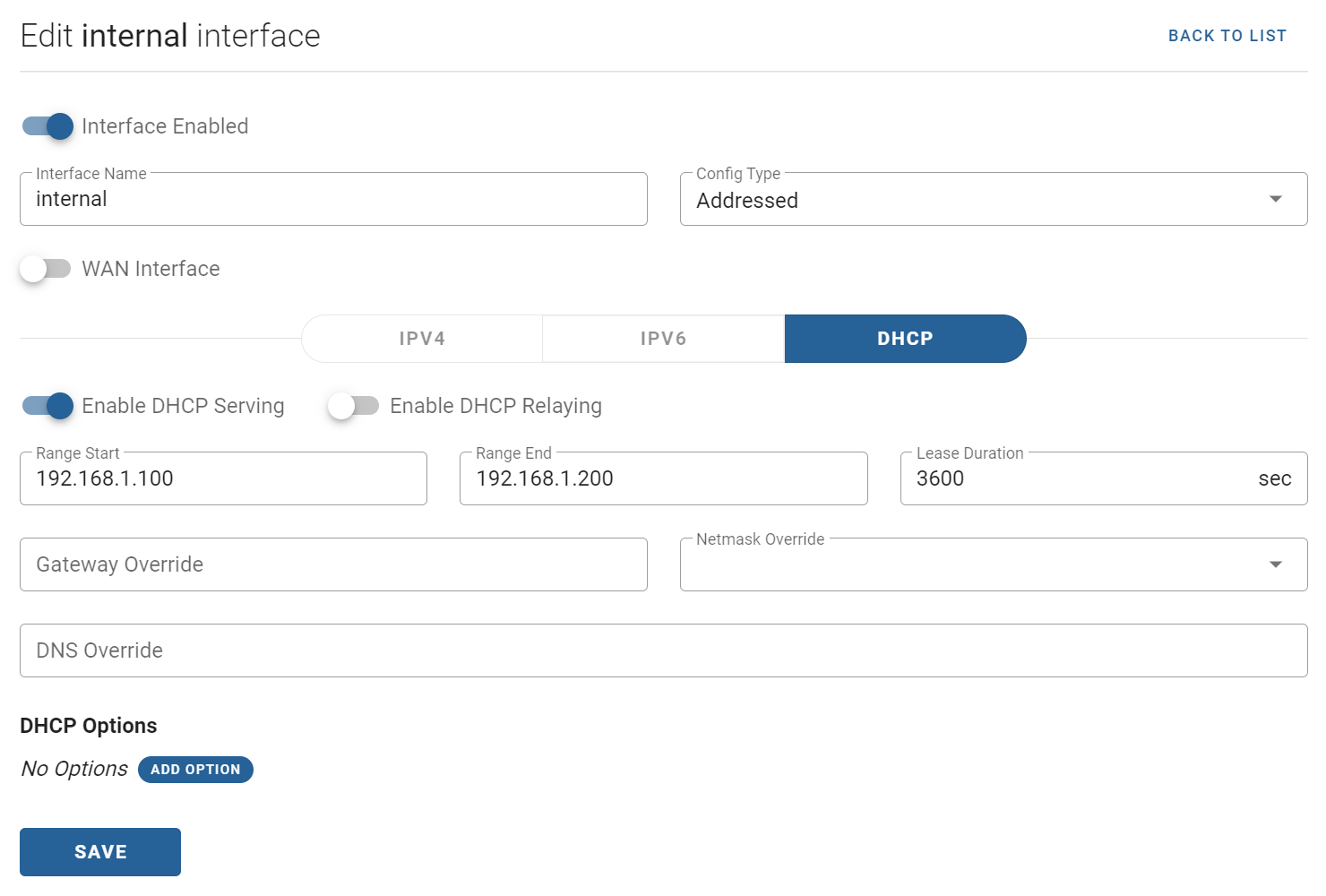Viewport: 1326px width, 896px height.
Task: Click the sec unit in Lease Duration
Action: [1274, 479]
